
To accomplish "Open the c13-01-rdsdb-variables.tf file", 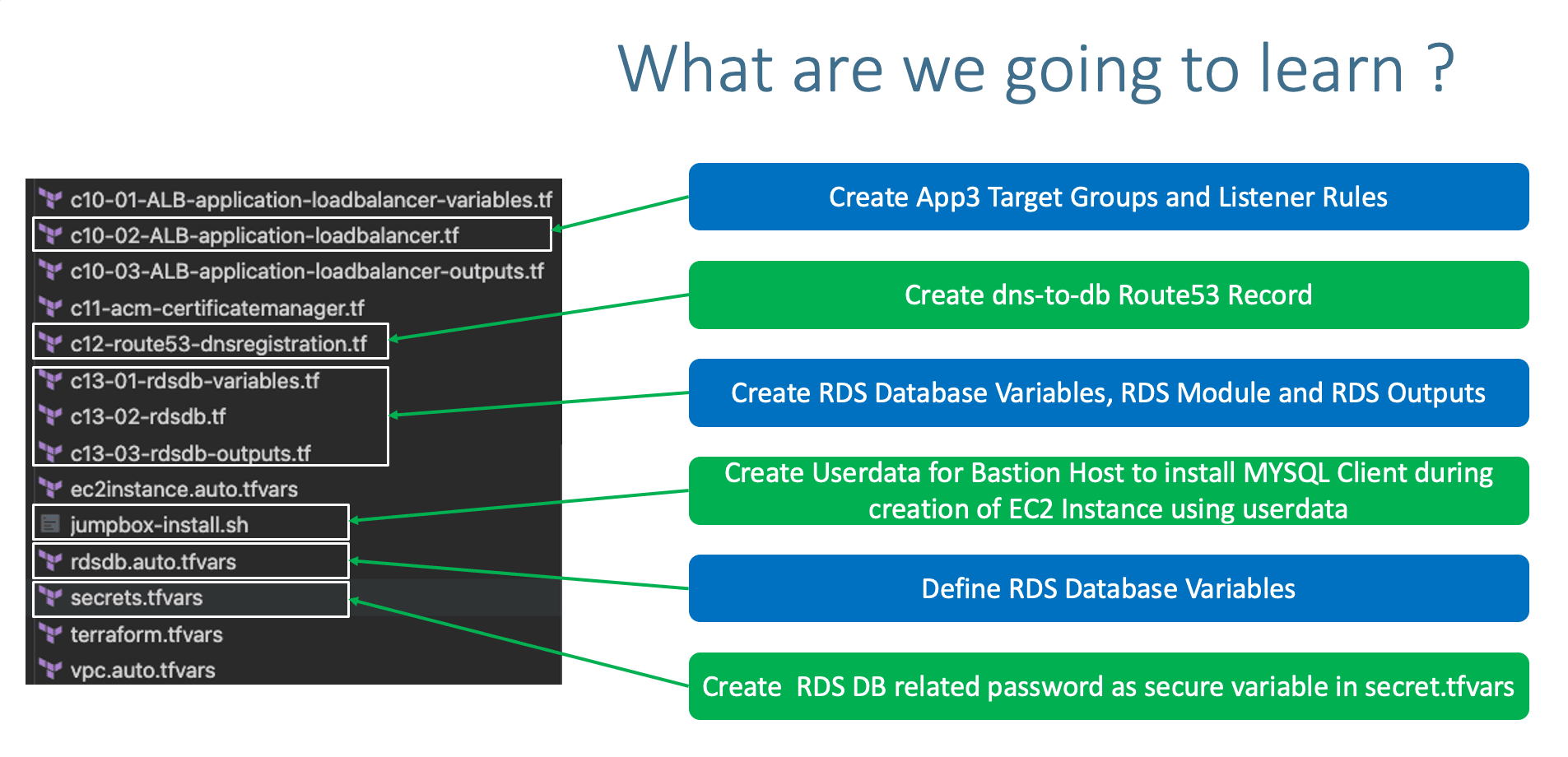I will (x=194, y=381).
